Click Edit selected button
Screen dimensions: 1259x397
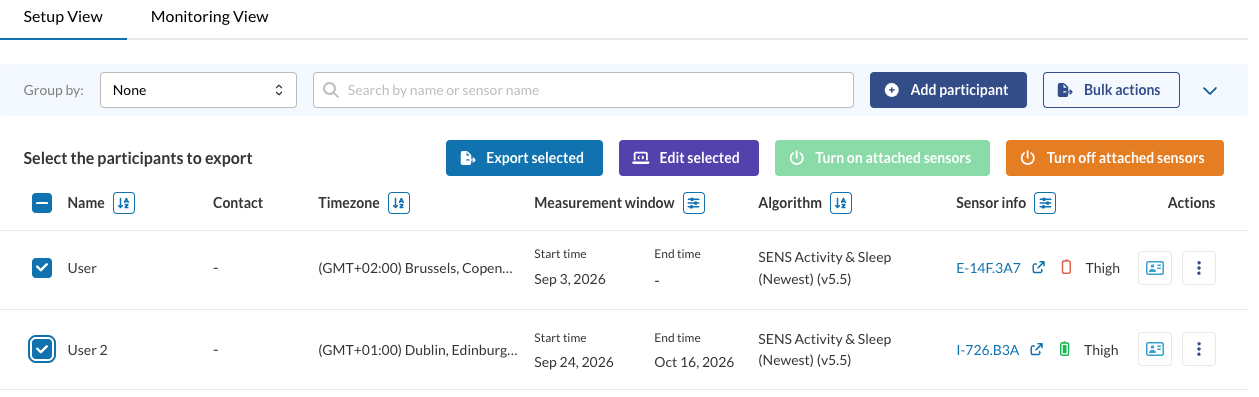pos(688,158)
